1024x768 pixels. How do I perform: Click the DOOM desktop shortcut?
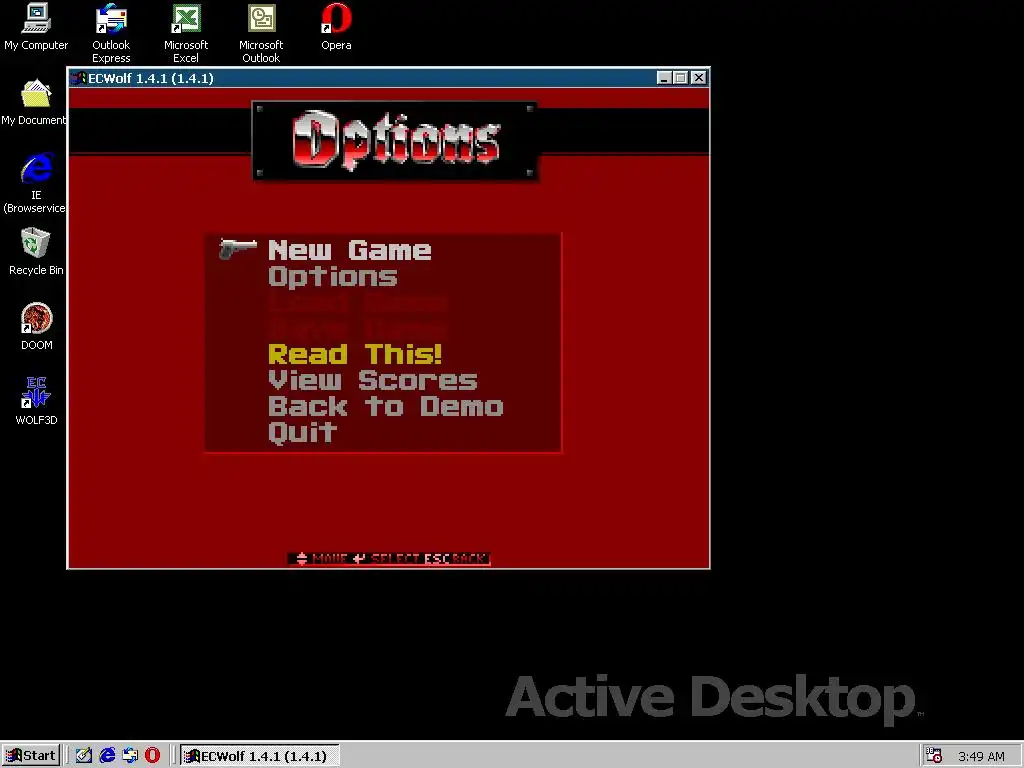37,327
